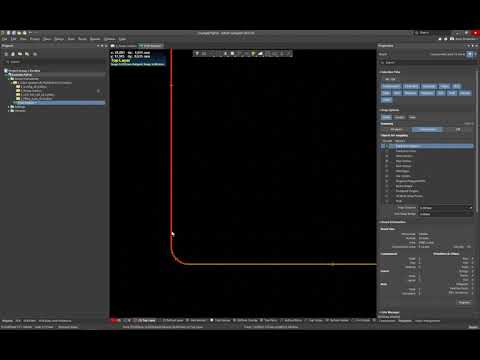The image size is (480, 360).
Task: Set snapping to Off
Action: tap(458, 129)
